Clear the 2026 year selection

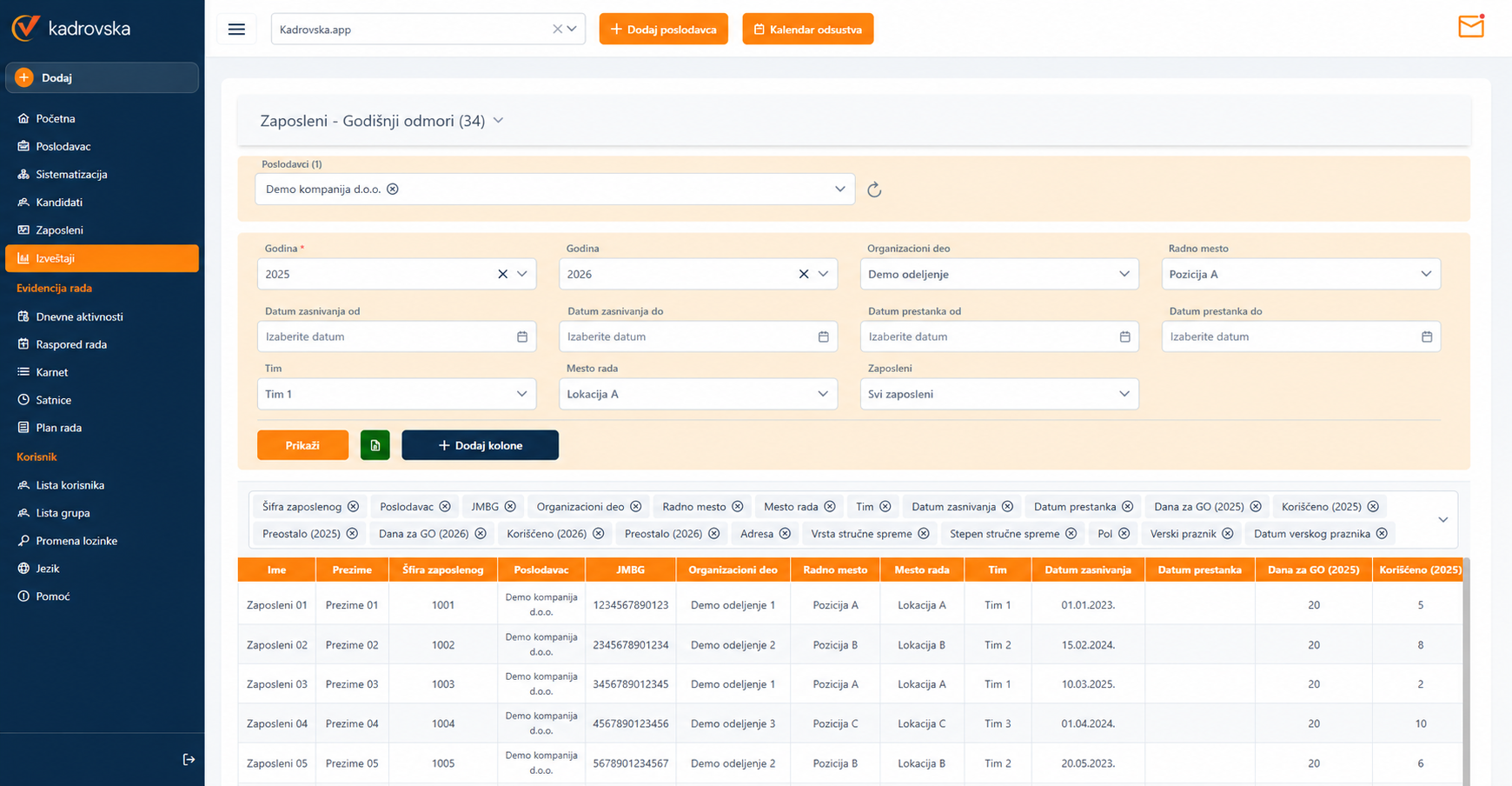[x=804, y=274]
